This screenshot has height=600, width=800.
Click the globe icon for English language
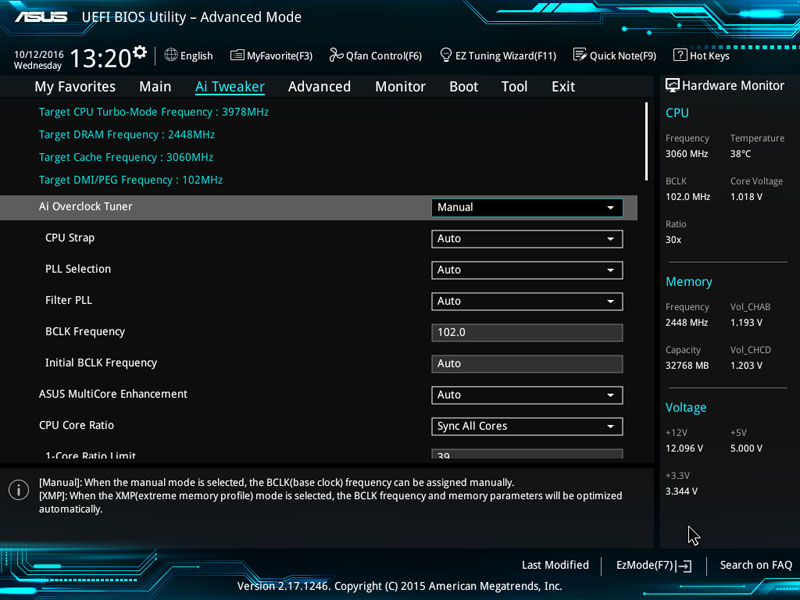coord(171,56)
